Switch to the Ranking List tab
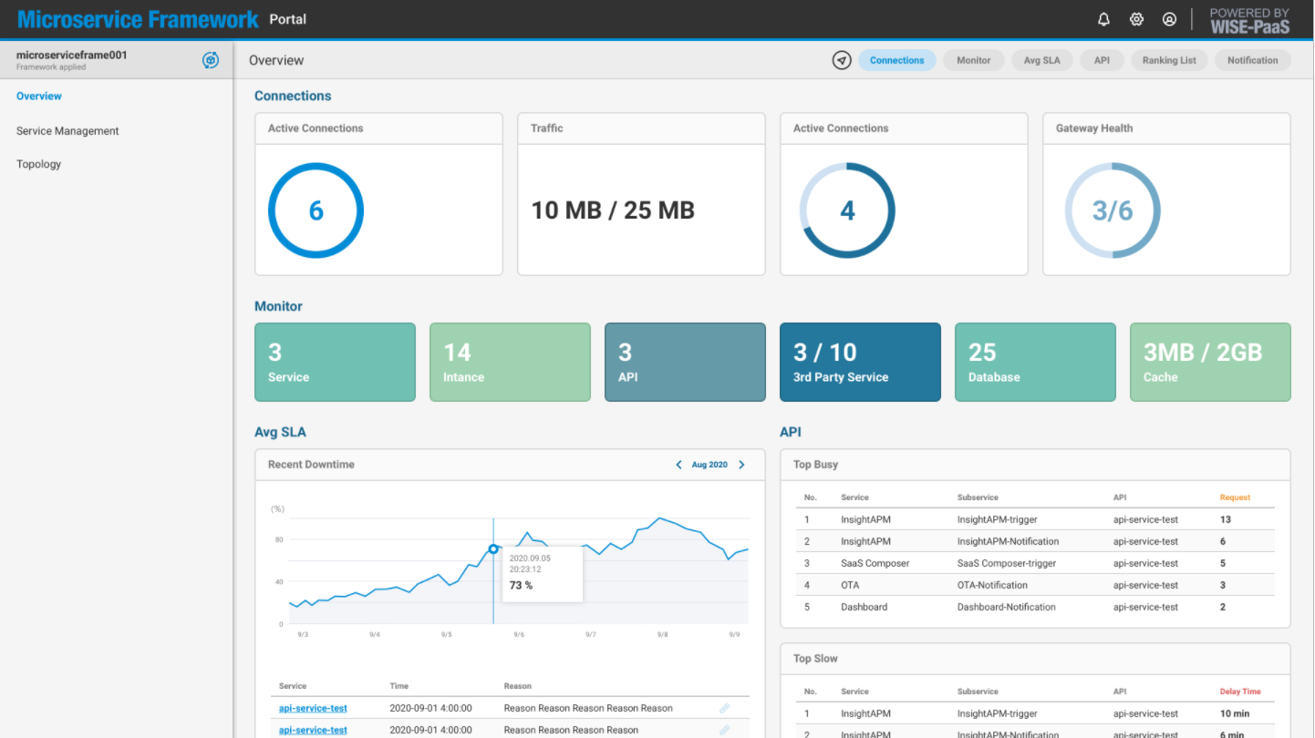 pos(1169,60)
